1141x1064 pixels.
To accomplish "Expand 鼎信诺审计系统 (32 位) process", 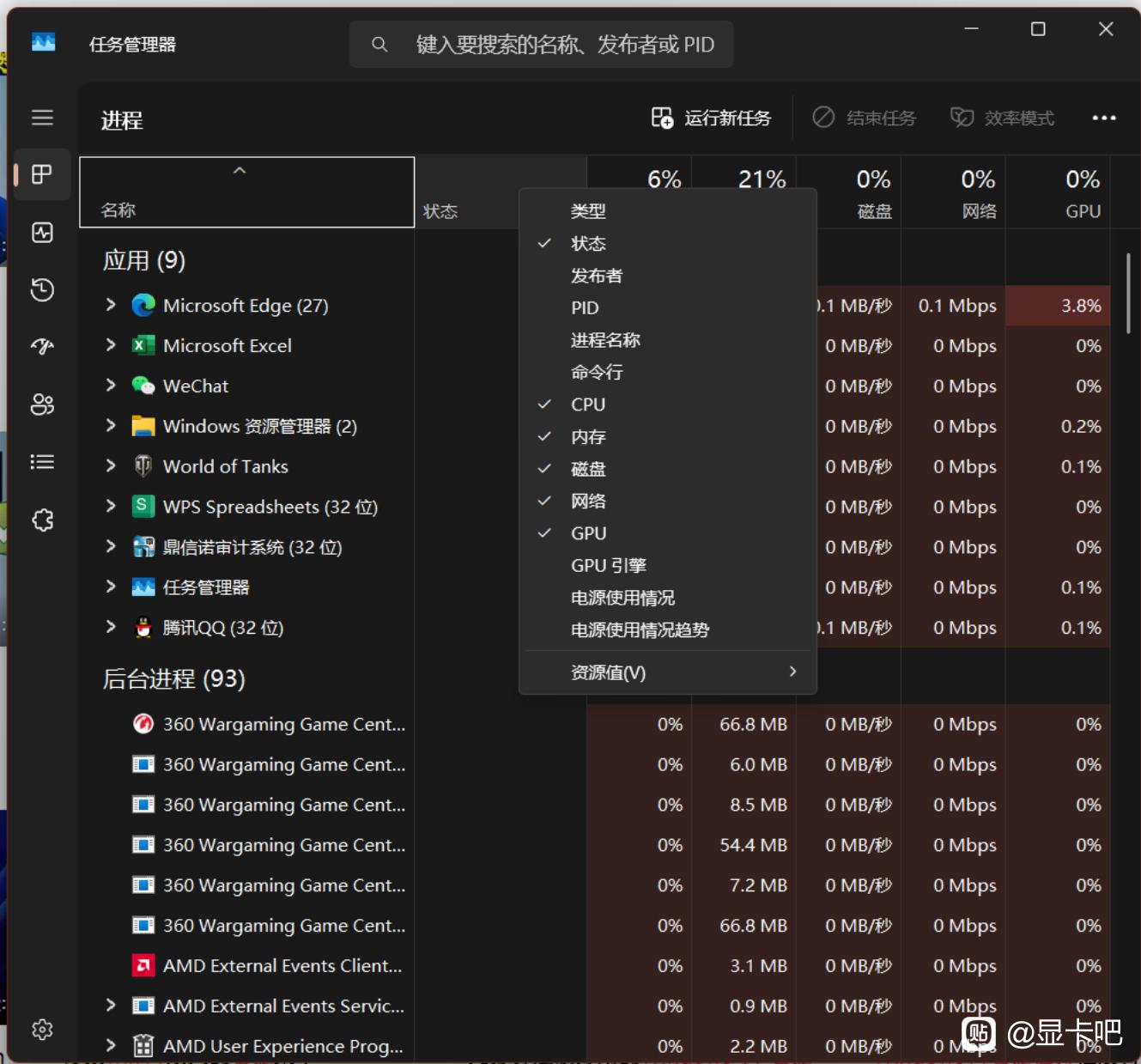I will click(111, 547).
